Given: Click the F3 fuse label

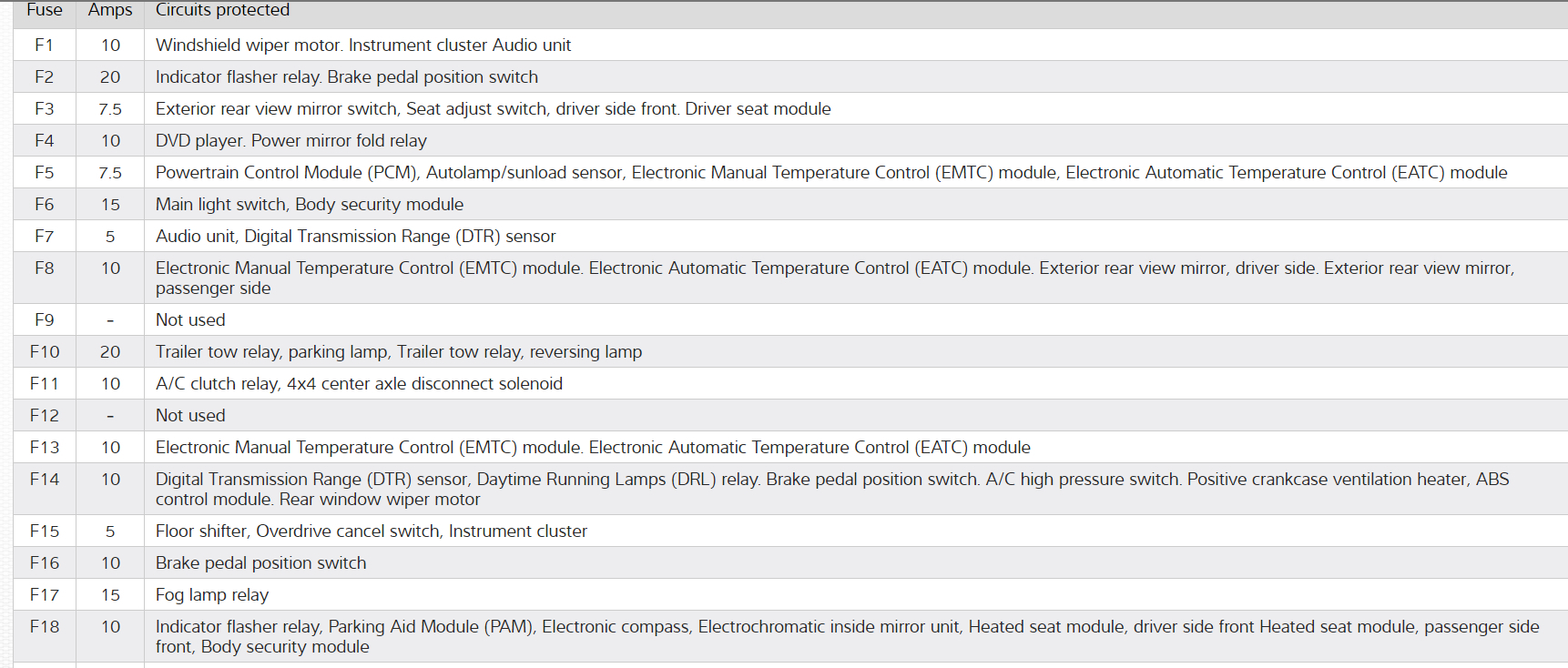Looking at the screenshot, I should point(44,109).
